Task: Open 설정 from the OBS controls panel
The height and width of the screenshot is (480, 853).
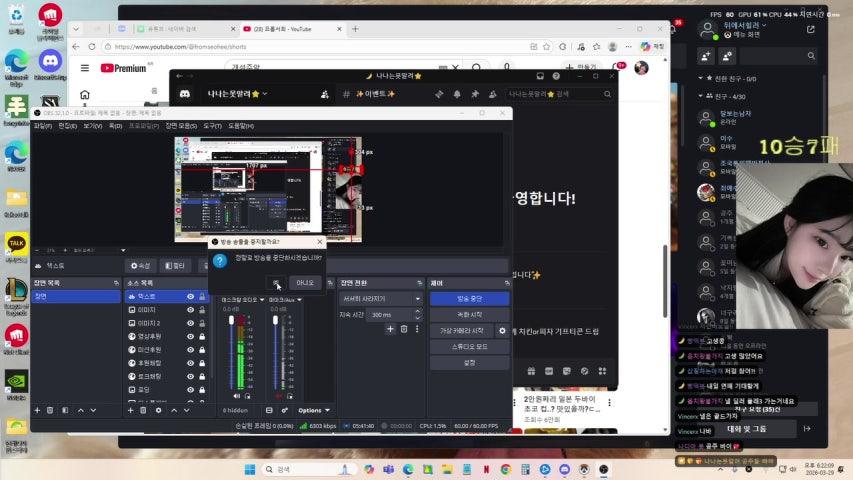Action: click(x=469, y=362)
